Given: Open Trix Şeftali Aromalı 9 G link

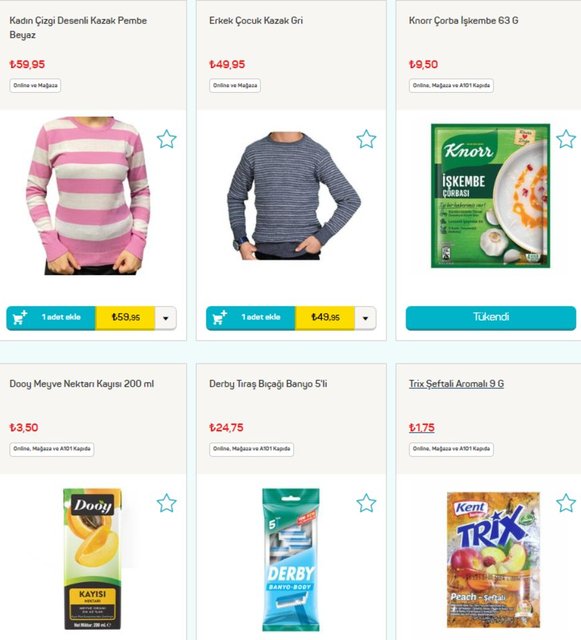Looking at the screenshot, I should tap(456, 384).
